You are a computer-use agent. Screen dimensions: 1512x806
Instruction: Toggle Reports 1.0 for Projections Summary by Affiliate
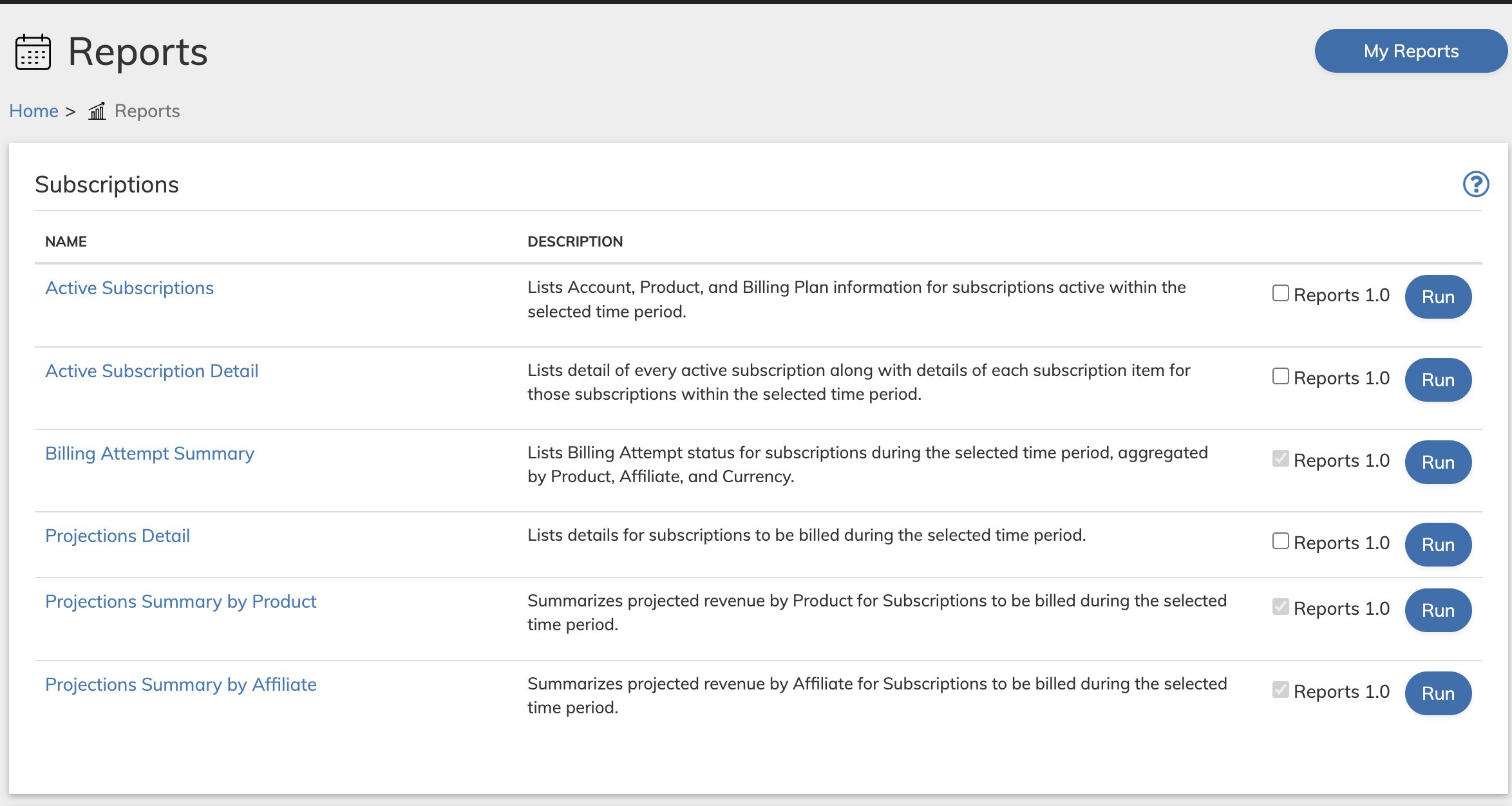(1280, 689)
